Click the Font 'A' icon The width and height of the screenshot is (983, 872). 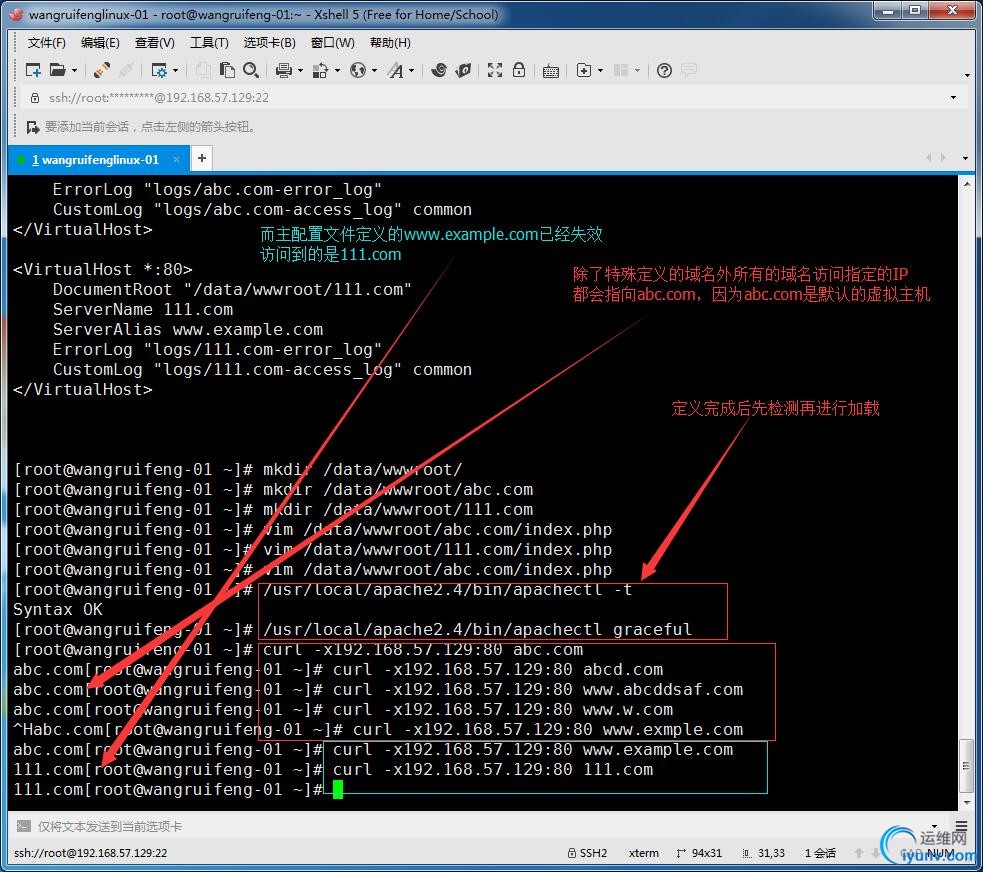(396, 70)
